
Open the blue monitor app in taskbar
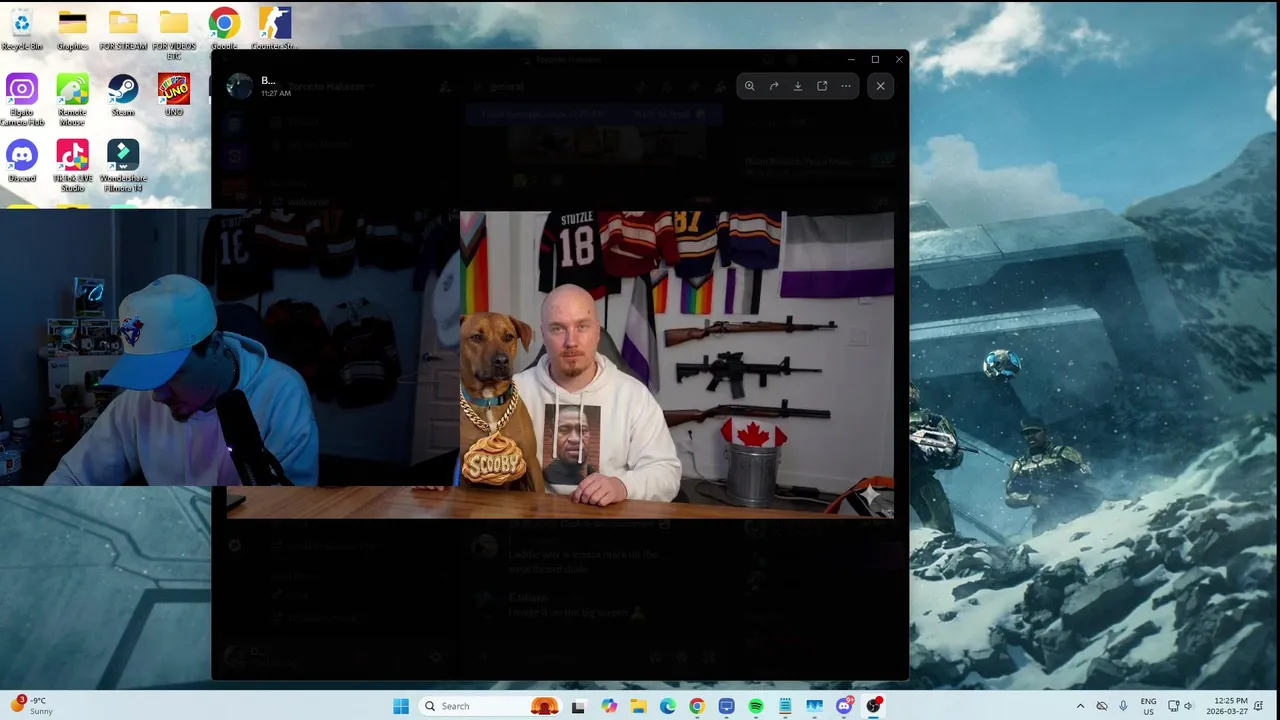[726, 706]
